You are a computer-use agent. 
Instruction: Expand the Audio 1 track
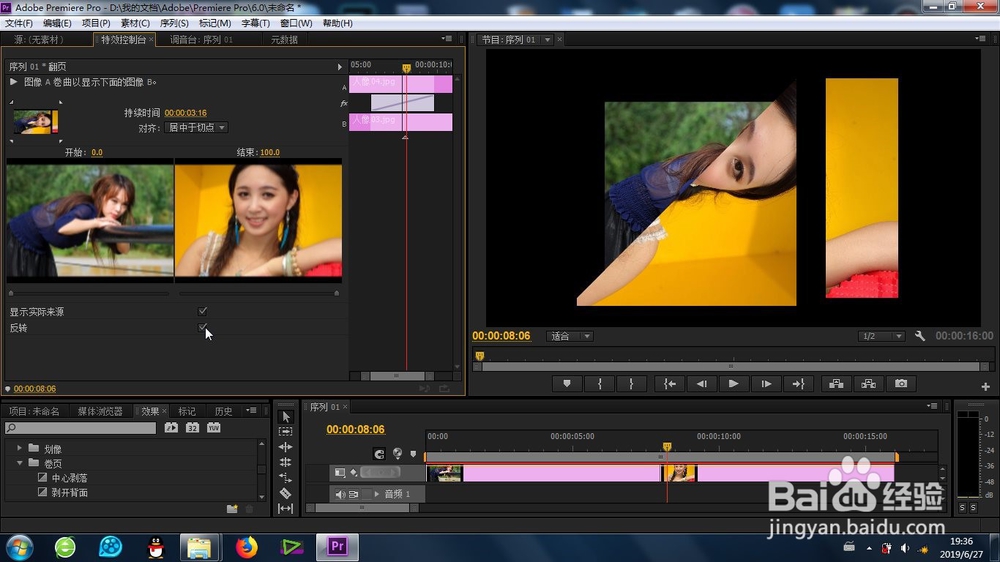(376, 494)
